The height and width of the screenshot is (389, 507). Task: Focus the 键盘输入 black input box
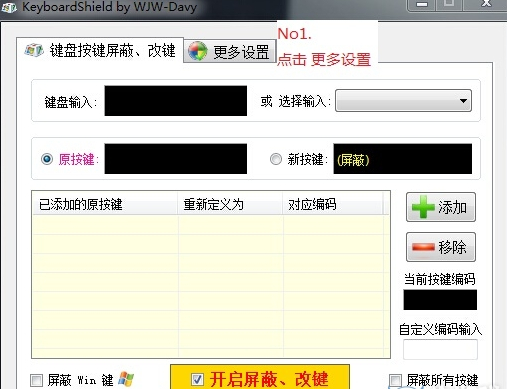(x=176, y=101)
